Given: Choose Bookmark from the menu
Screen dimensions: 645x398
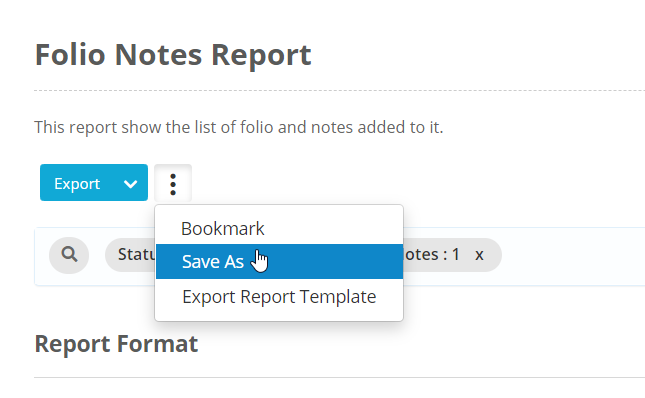Looking at the screenshot, I should click(223, 228).
